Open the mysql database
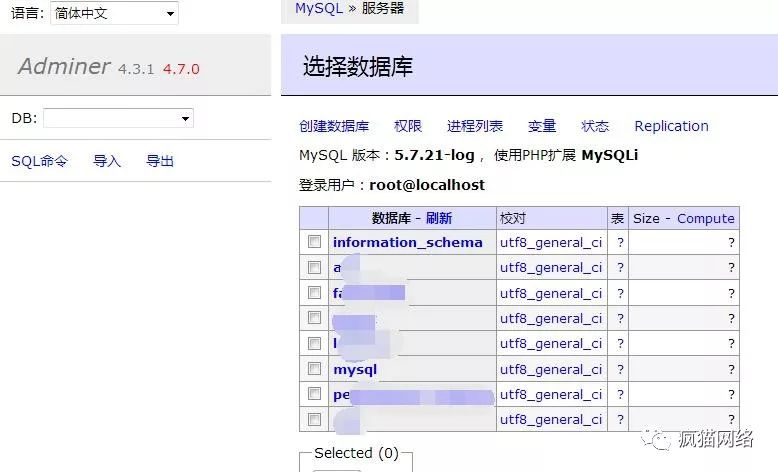Screen dimensions: 778x472 point(355,370)
